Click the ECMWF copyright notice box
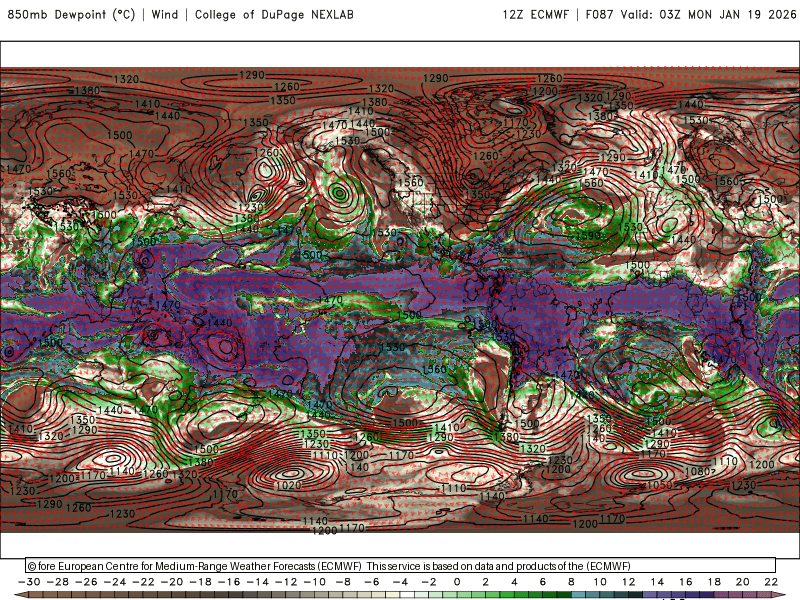 (401, 566)
